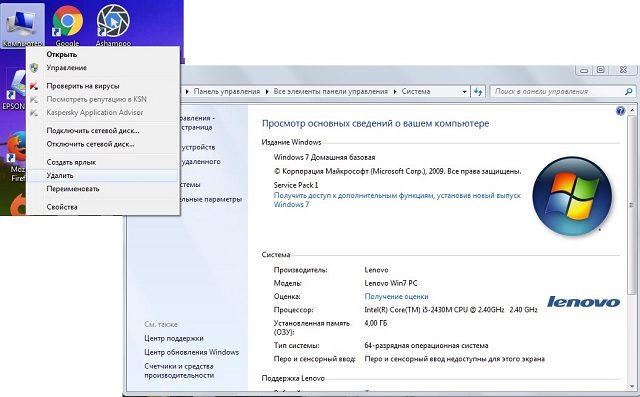Click the scrollbar up arrow

tap(632, 110)
